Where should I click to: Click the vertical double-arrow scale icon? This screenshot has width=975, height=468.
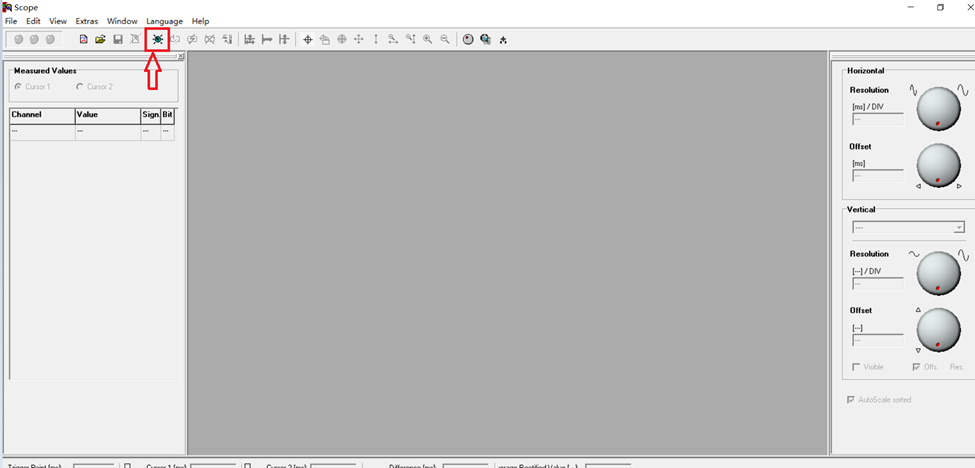[376, 40]
